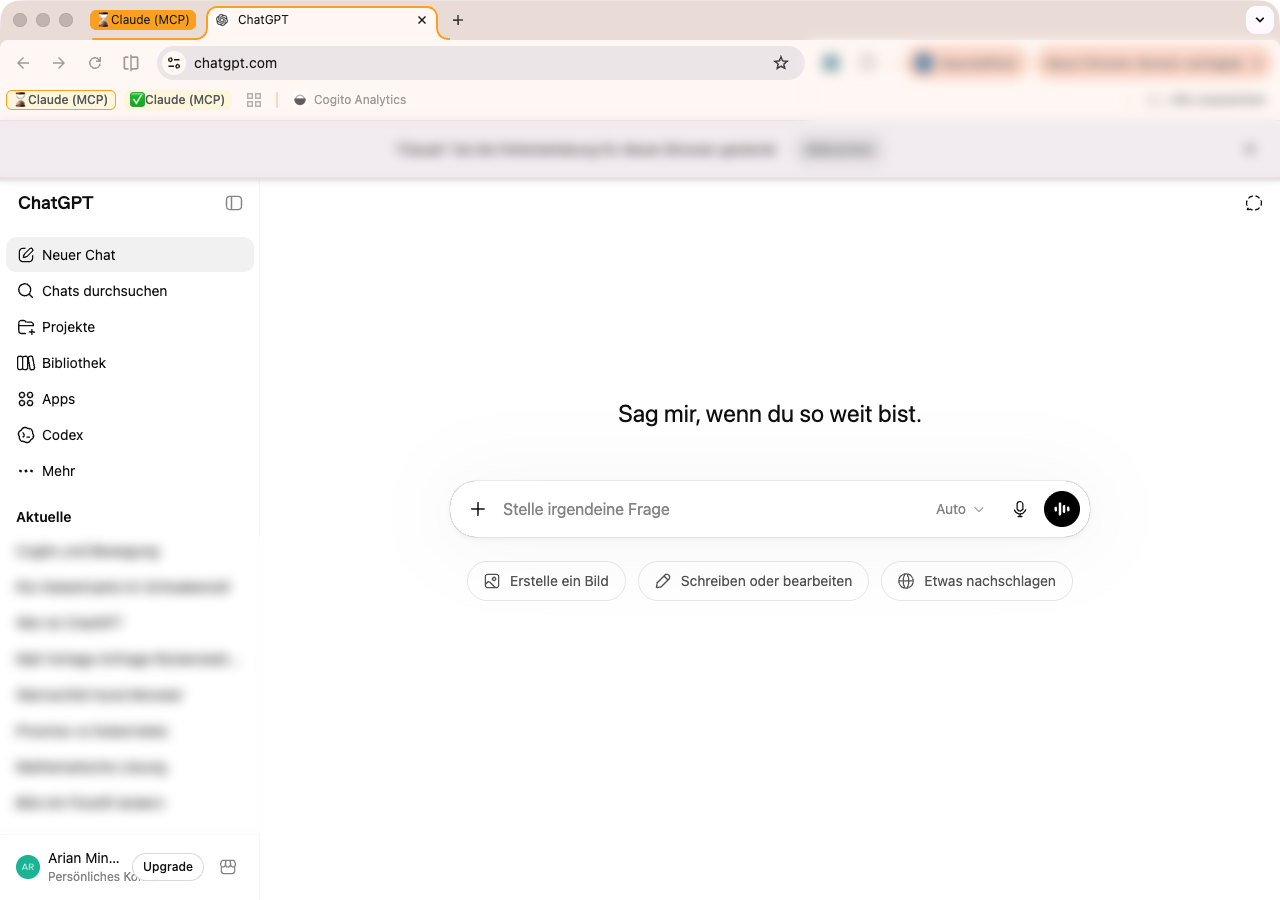Image resolution: width=1280 pixels, height=900 pixels.
Task: Open the account profile menu at sidebar bottom
Action: coord(68,867)
